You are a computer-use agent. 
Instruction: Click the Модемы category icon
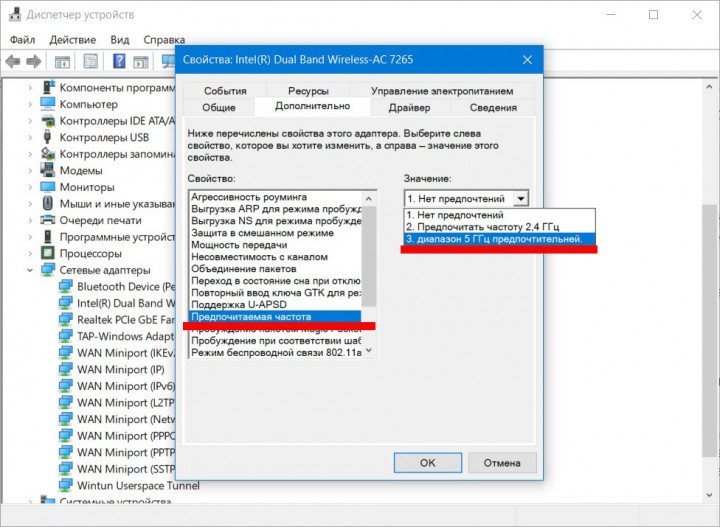(x=47, y=170)
